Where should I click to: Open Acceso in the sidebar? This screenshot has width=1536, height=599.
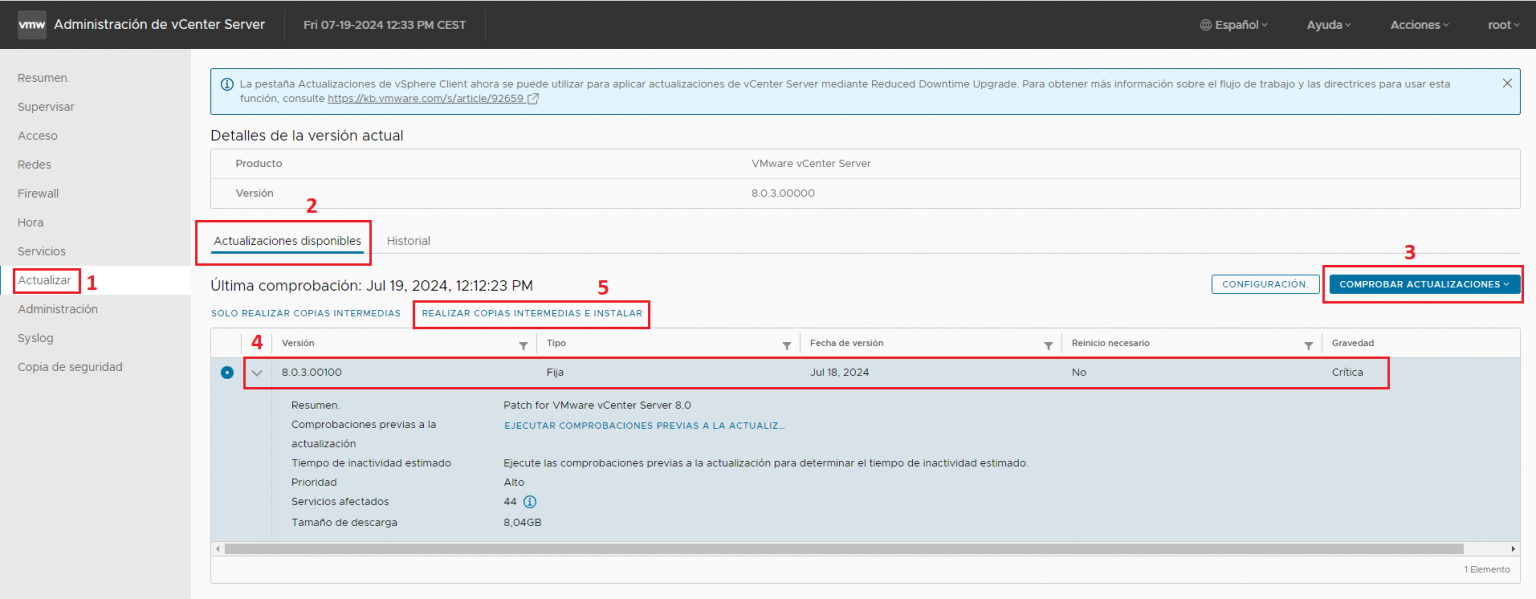(38, 136)
